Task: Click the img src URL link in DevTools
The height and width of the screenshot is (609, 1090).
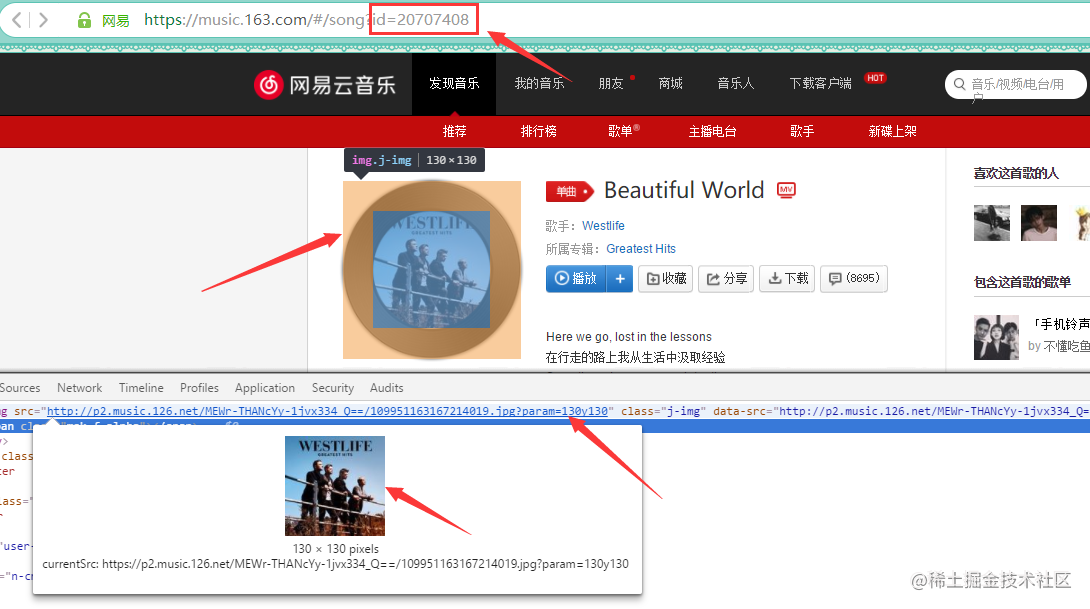Action: 327,411
